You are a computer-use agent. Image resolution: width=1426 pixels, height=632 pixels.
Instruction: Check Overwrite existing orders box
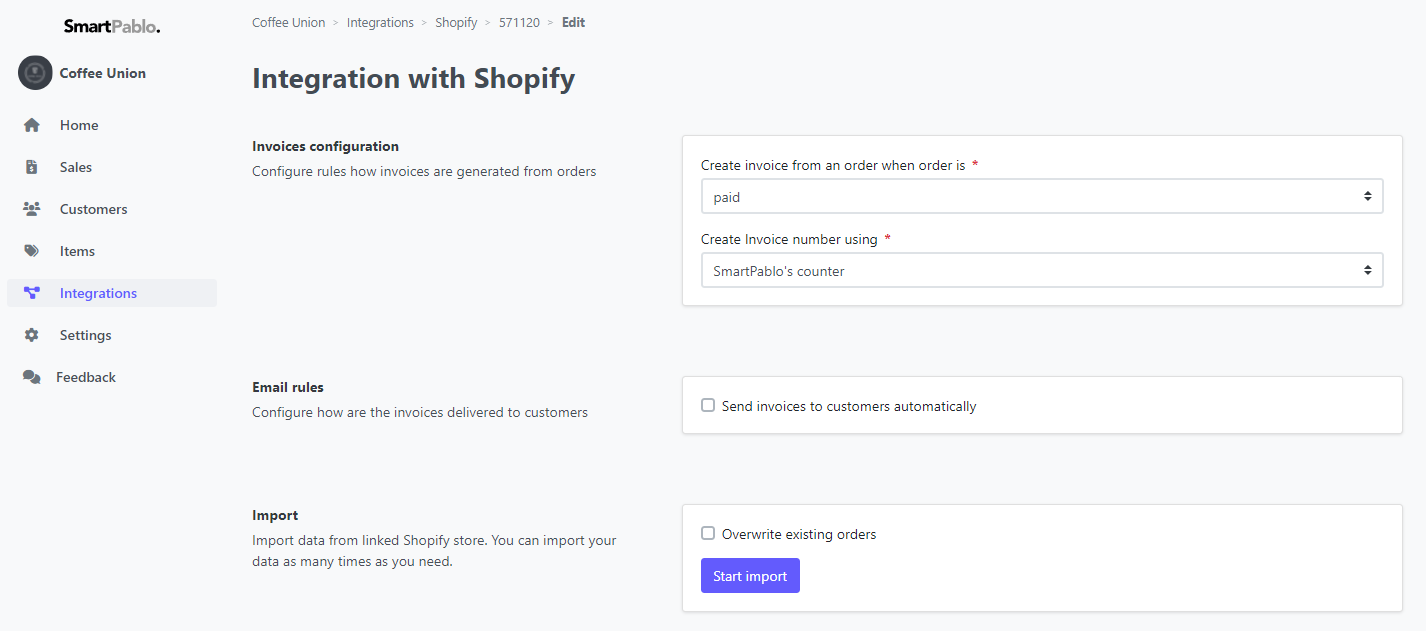[708, 534]
